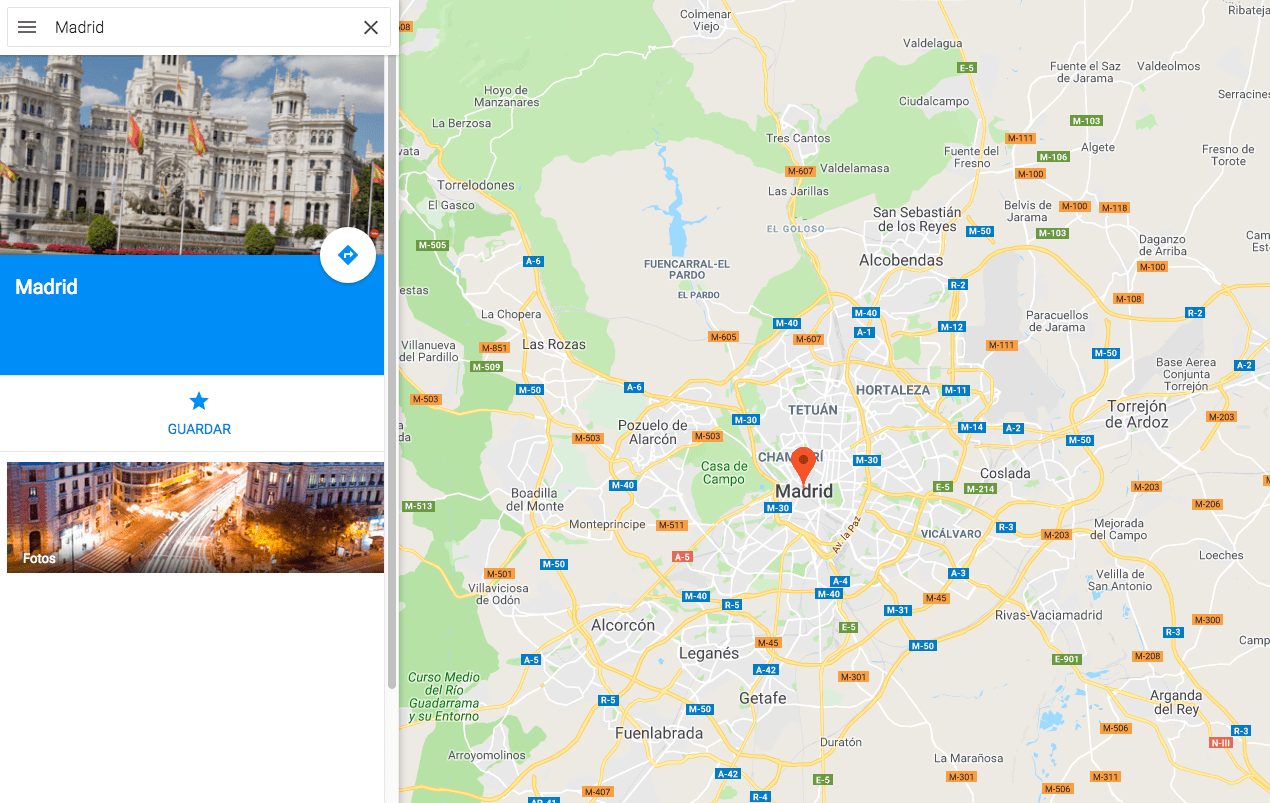Select the Alcobendas label on the map
The width and height of the screenshot is (1270, 803).
[x=901, y=260]
